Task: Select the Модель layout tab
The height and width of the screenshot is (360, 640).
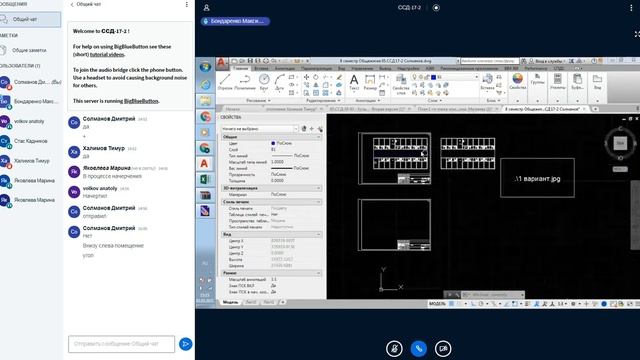Action: click(x=230, y=302)
